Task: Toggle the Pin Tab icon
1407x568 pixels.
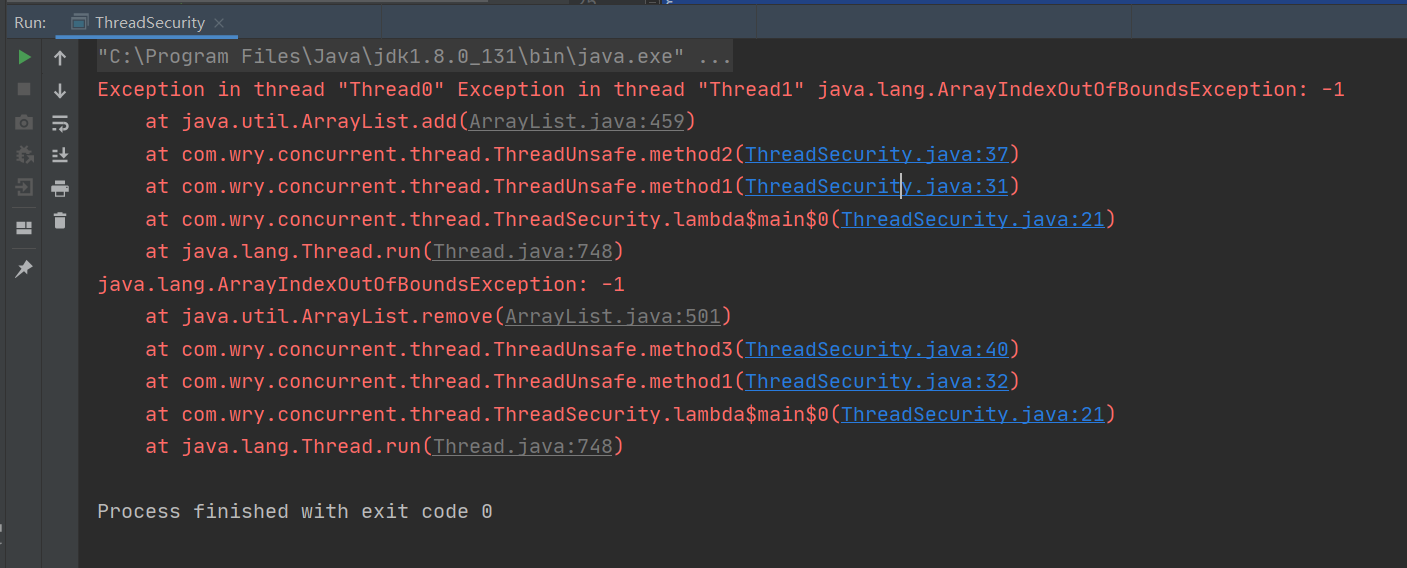Action: 24,268
